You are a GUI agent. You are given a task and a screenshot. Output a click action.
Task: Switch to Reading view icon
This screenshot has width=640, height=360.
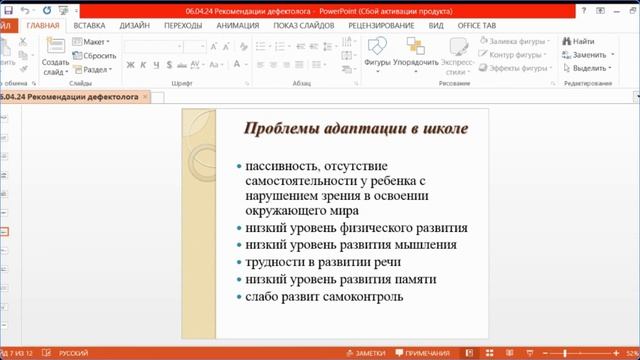click(509, 353)
